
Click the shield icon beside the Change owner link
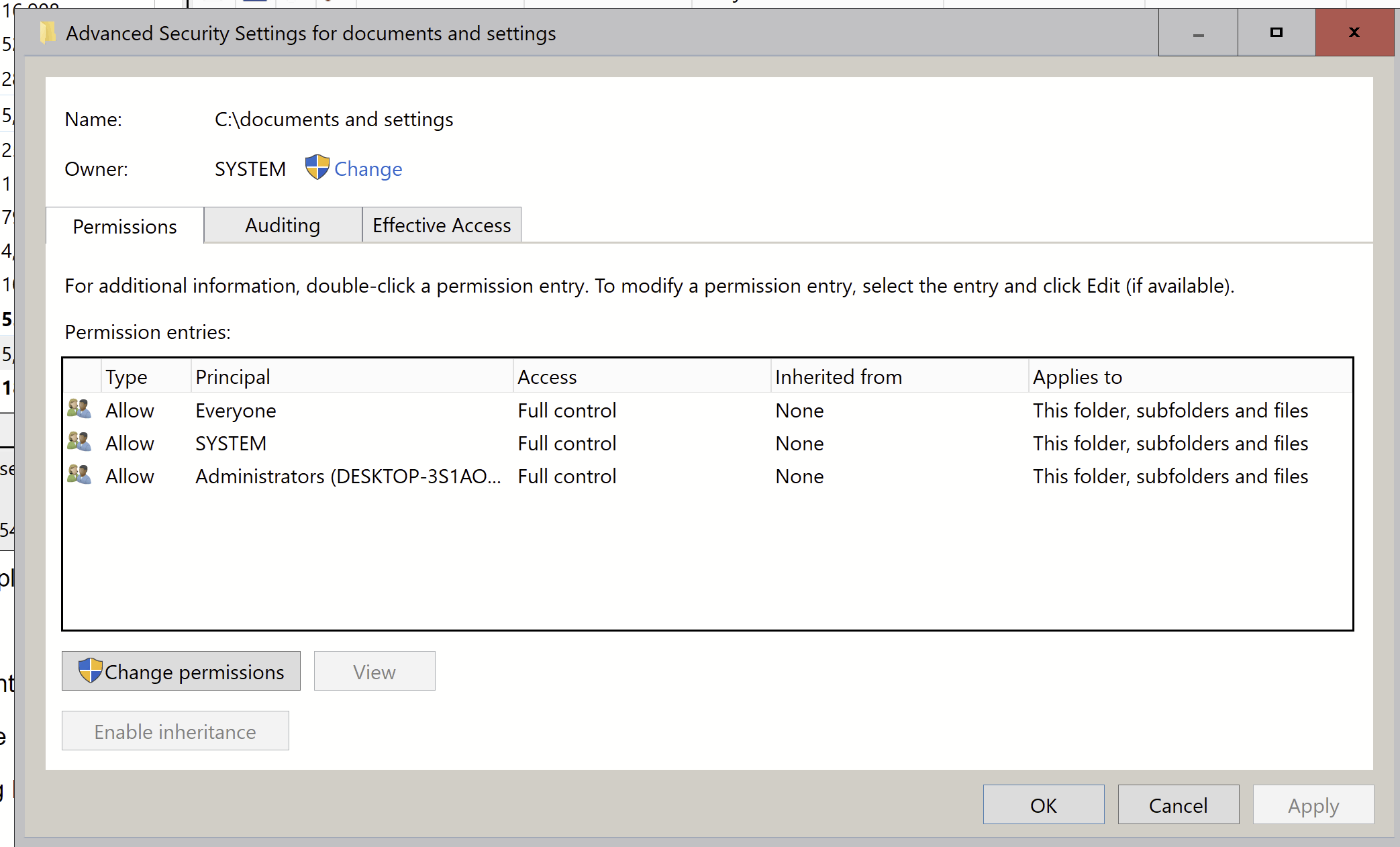(317, 168)
